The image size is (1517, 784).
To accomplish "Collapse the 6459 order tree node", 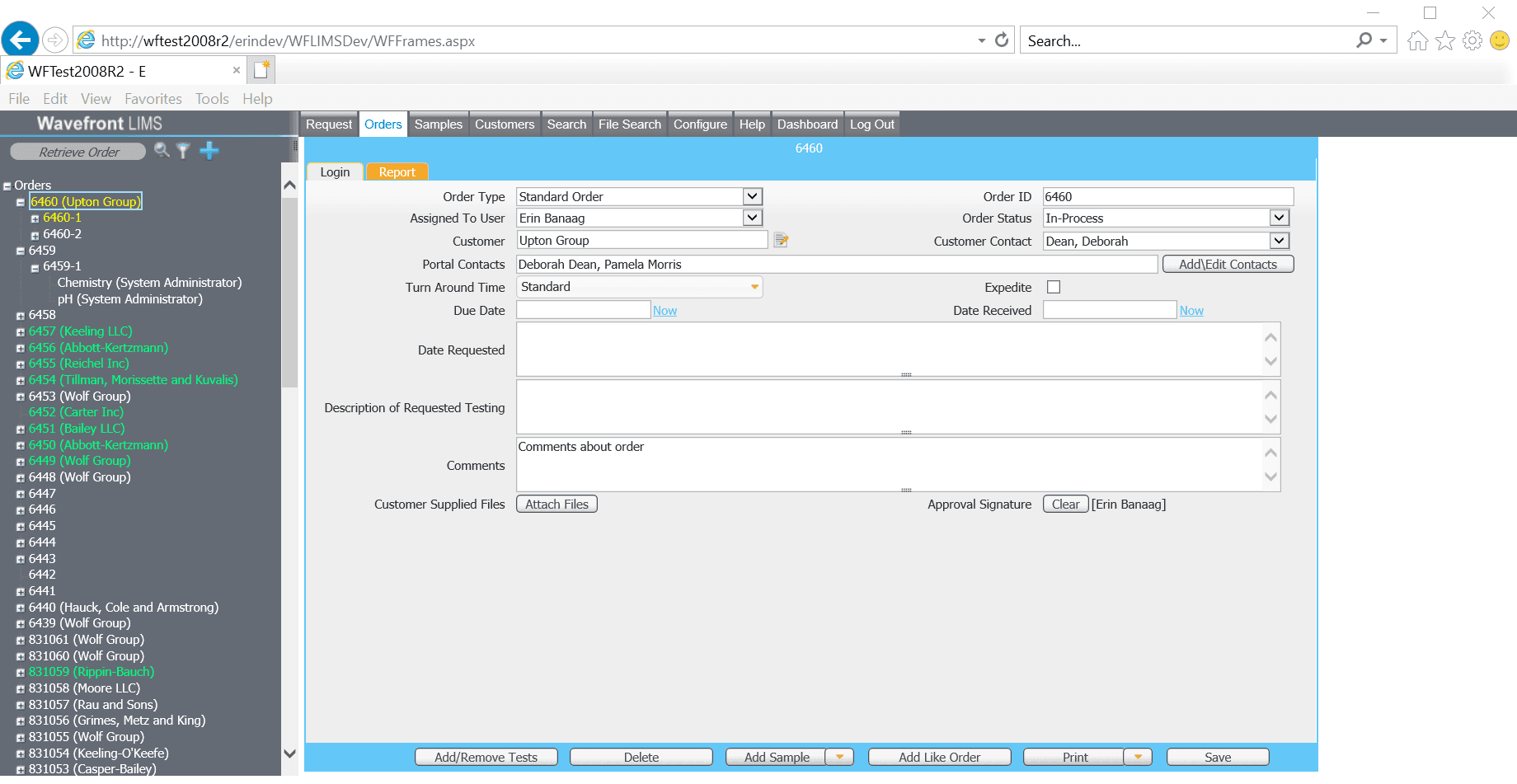I will click(19, 250).
